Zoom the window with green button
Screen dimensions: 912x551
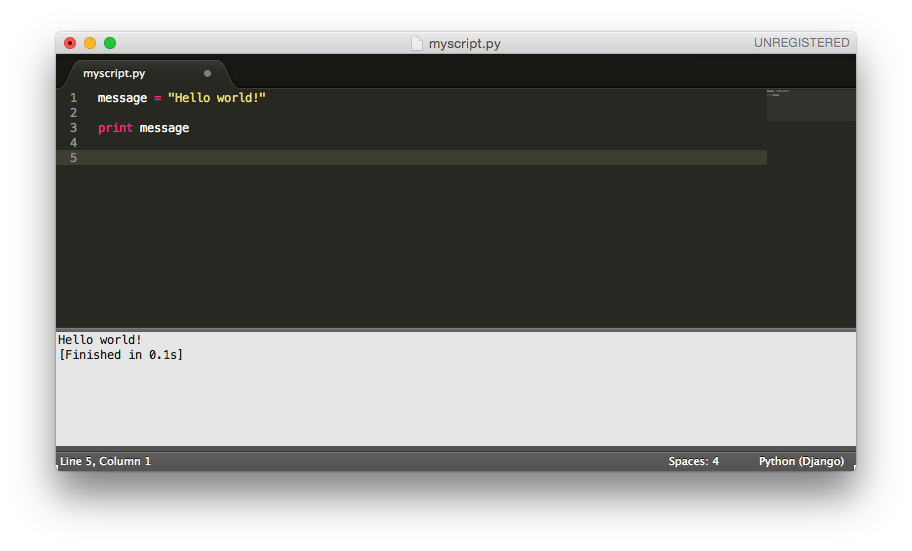110,43
